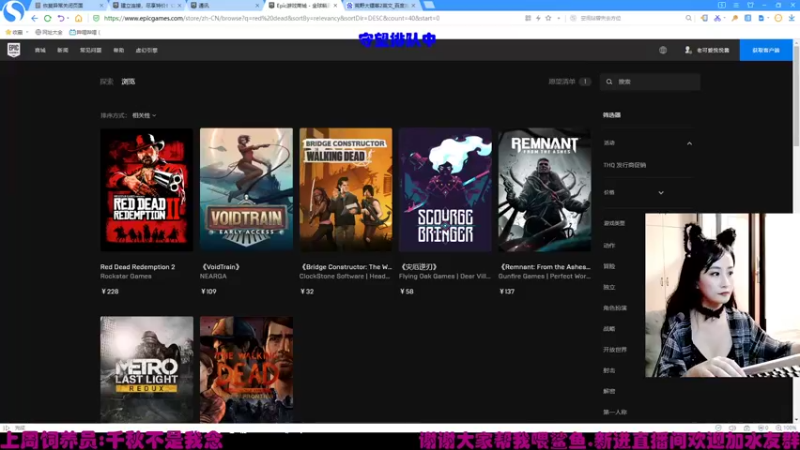Screen dimensions: 800x450
Task: Click the shirt skin icon in the title bar
Action: click(750, 5)
